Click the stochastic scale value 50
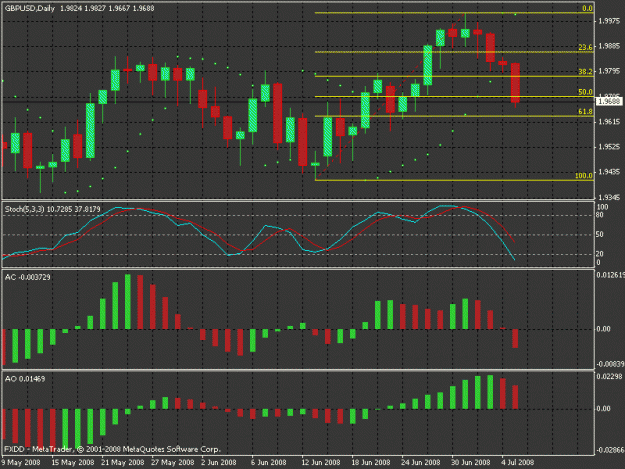Viewport: 625px width, 469px height. 599,234
